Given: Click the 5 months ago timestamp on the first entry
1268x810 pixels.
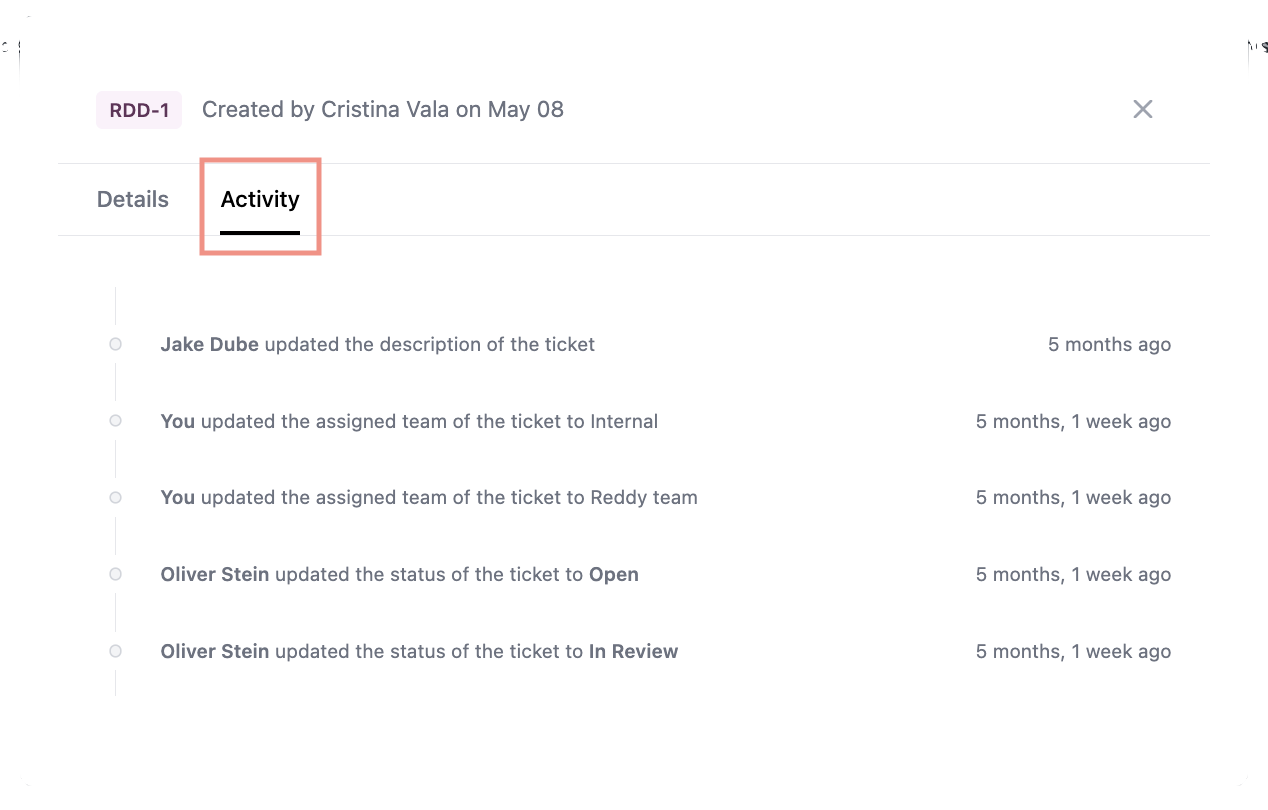Looking at the screenshot, I should point(1110,344).
